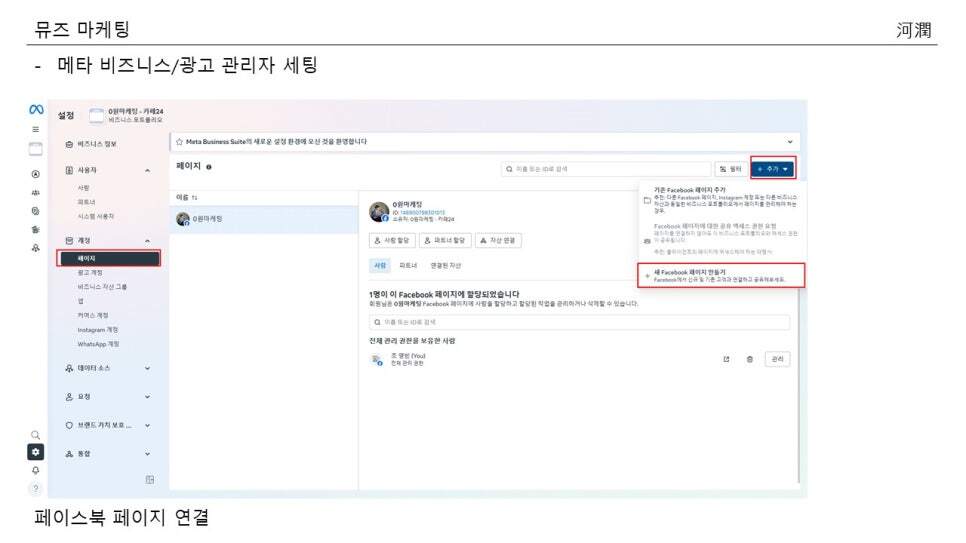Click the 관리 button for 조 명빈

[777, 359]
